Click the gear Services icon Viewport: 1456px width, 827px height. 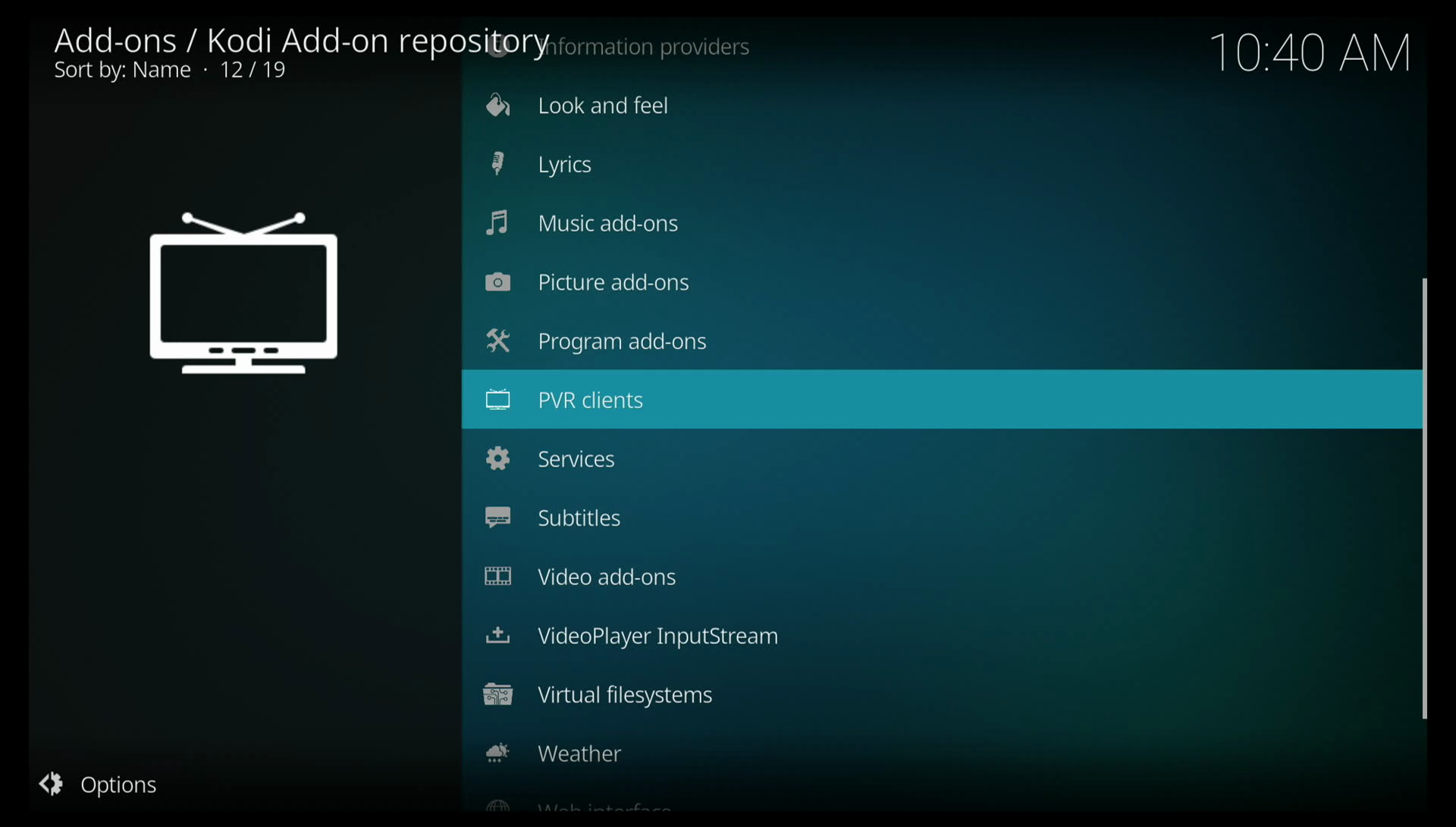tap(497, 459)
